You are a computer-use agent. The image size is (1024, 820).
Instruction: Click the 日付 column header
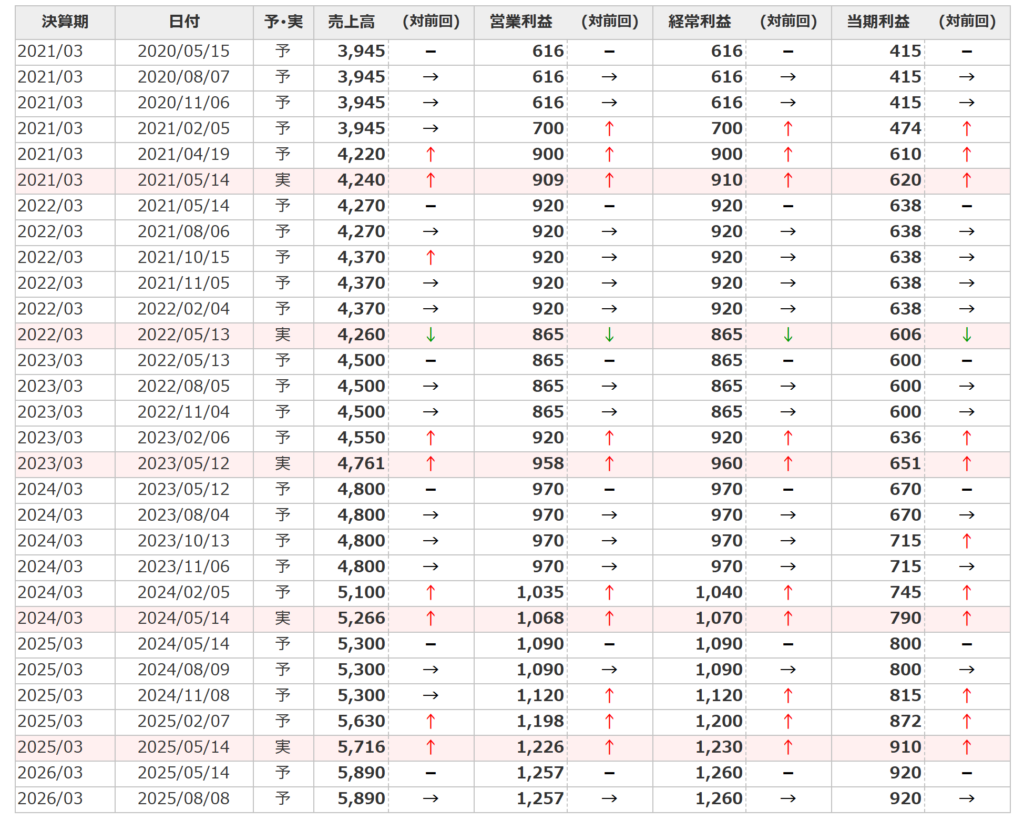click(x=183, y=22)
